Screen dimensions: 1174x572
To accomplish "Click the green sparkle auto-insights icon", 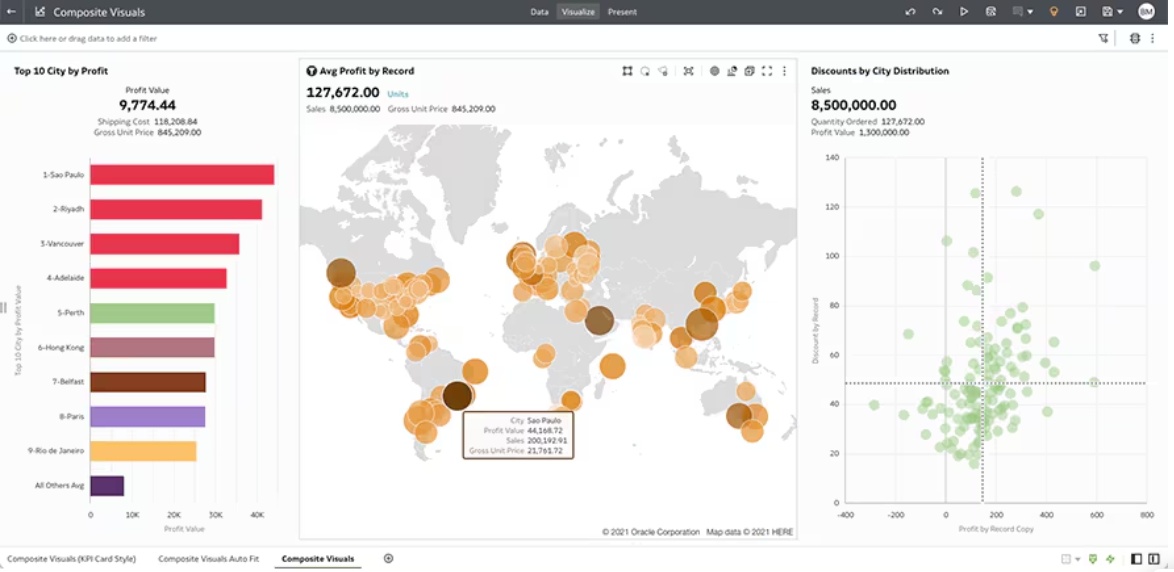I will [1110, 559].
